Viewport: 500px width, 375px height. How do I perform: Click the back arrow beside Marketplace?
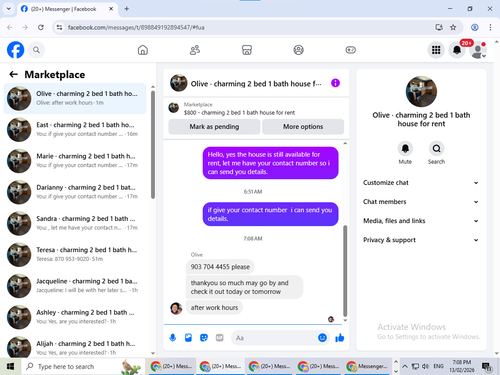14,74
